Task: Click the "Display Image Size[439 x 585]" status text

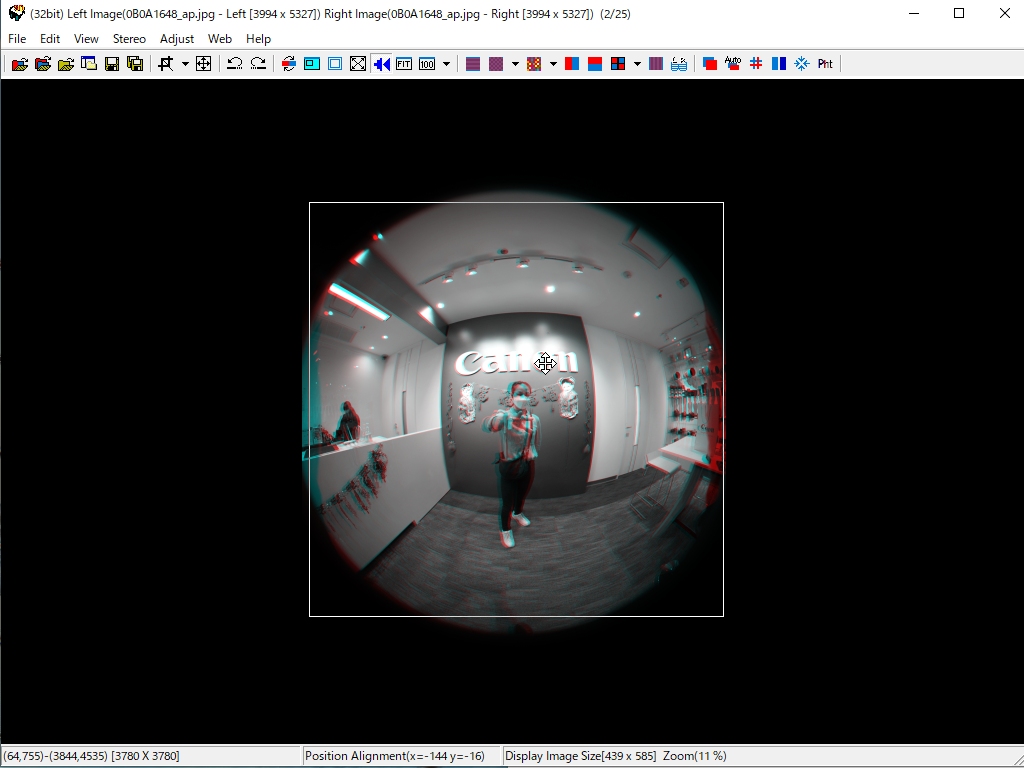Action: tap(581, 756)
